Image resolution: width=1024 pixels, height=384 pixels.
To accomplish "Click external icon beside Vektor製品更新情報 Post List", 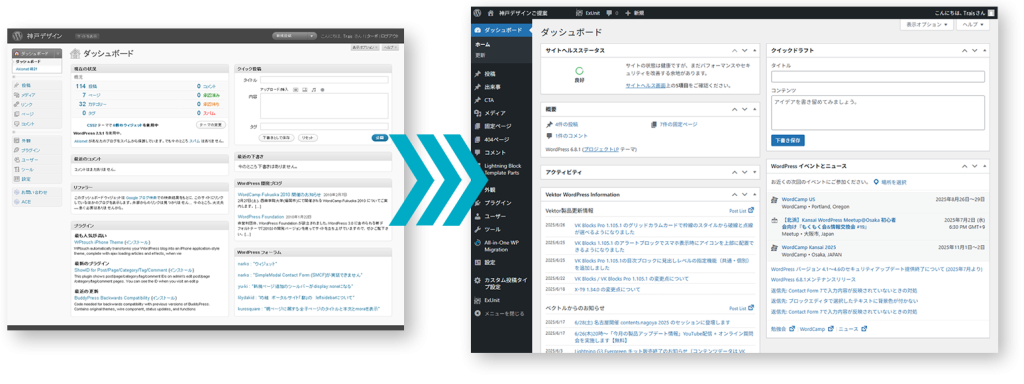I will pyautogui.click(x=751, y=211).
